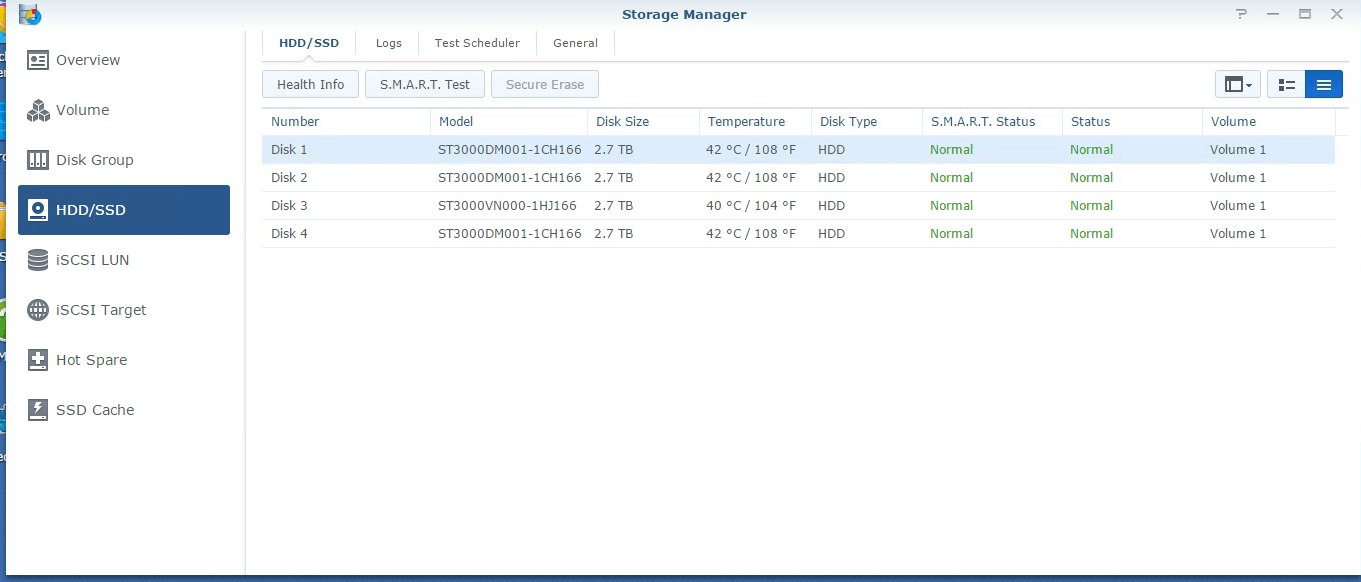Switch to compact list view icon
The image size is (1361, 582).
click(x=1324, y=85)
